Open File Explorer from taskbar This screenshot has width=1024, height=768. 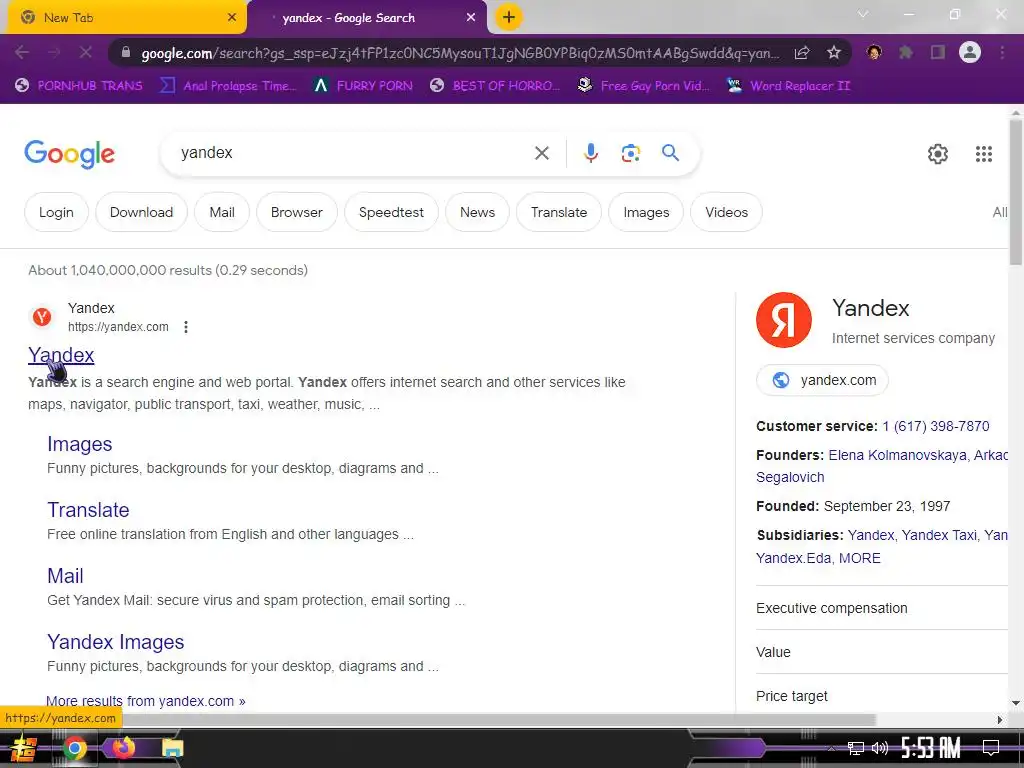172,748
